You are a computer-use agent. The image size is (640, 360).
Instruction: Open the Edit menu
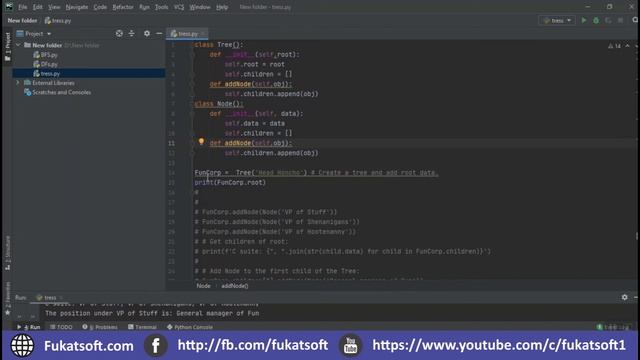point(38,7)
